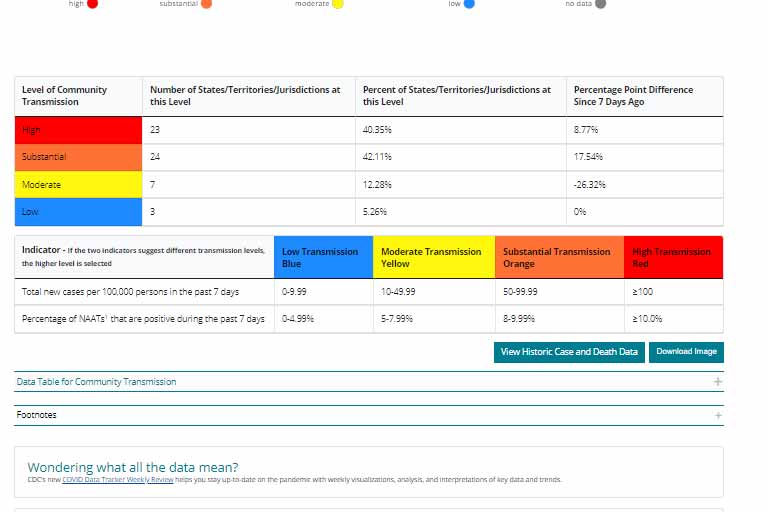768x512 pixels.
Task: Click the orange 'substantial' legend dot
Action: tap(206, 4)
